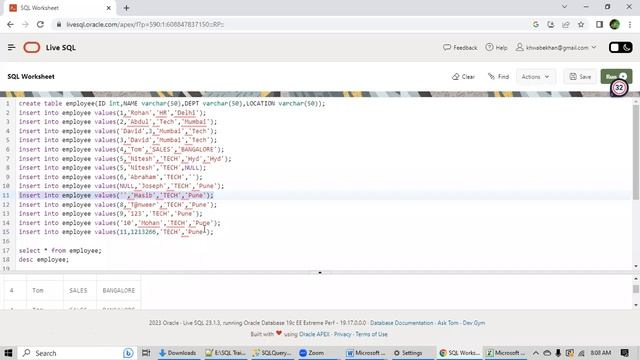Open Find in the worksheet toolbar

pos(498,76)
